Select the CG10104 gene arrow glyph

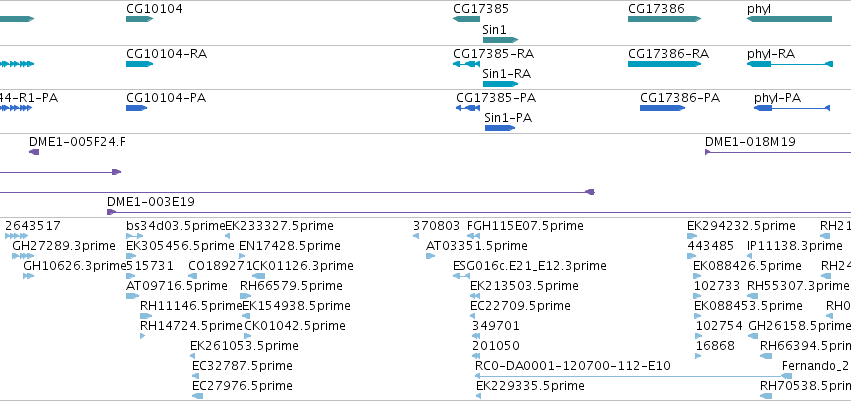pyautogui.click(x=139, y=19)
